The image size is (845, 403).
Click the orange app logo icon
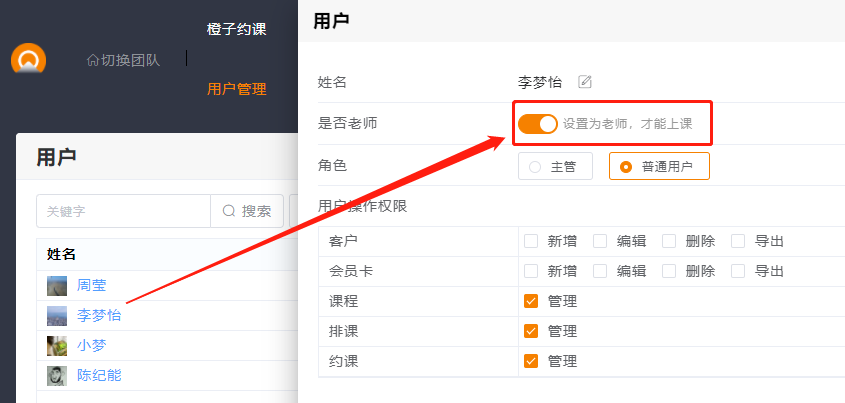28,60
